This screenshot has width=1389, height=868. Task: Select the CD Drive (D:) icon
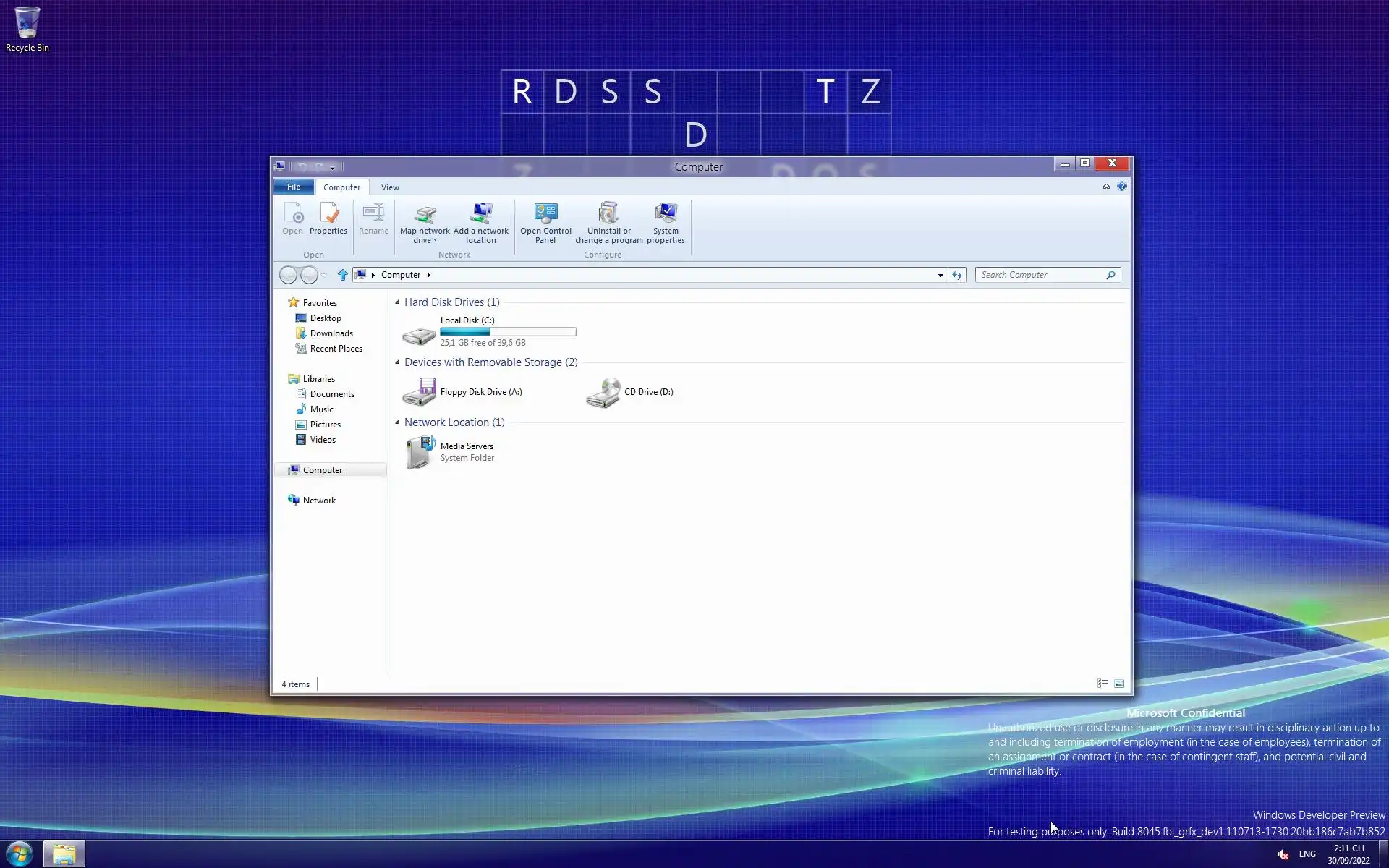point(603,393)
